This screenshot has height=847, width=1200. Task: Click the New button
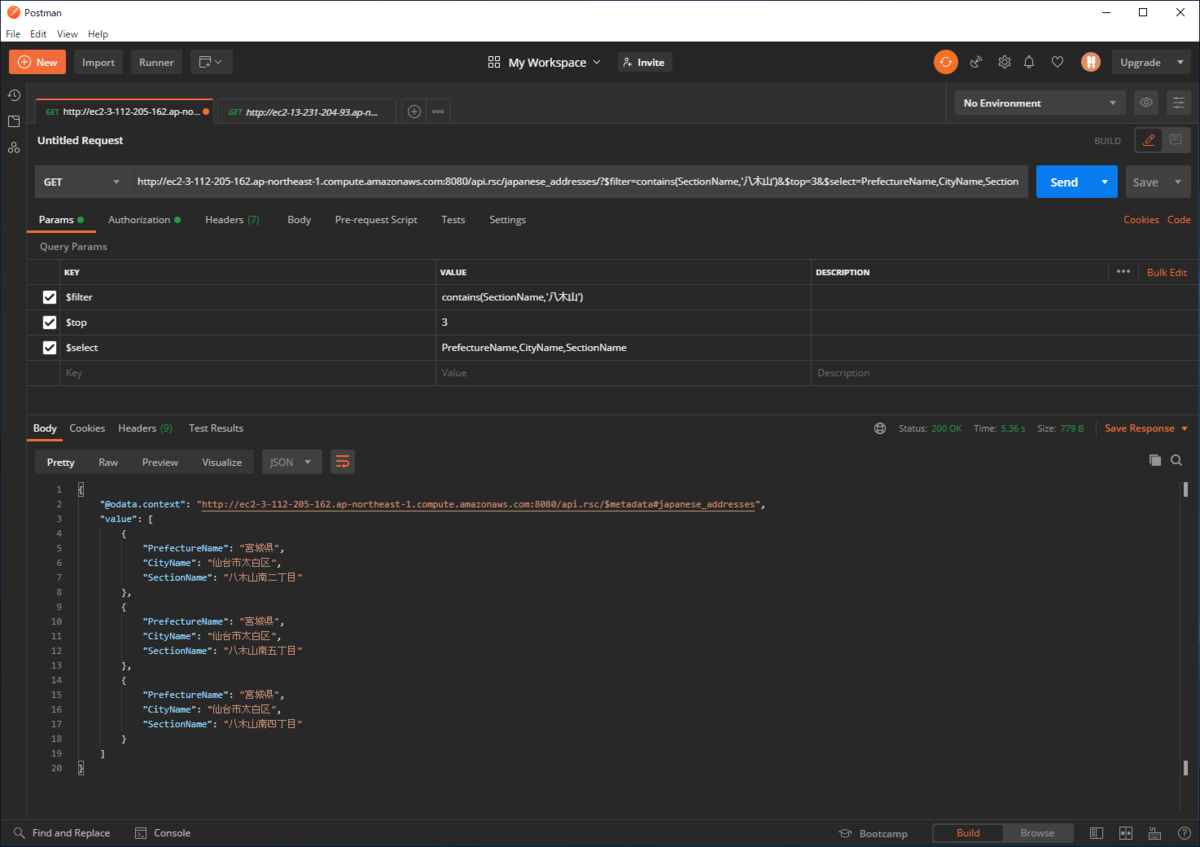pyautogui.click(x=38, y=62)
